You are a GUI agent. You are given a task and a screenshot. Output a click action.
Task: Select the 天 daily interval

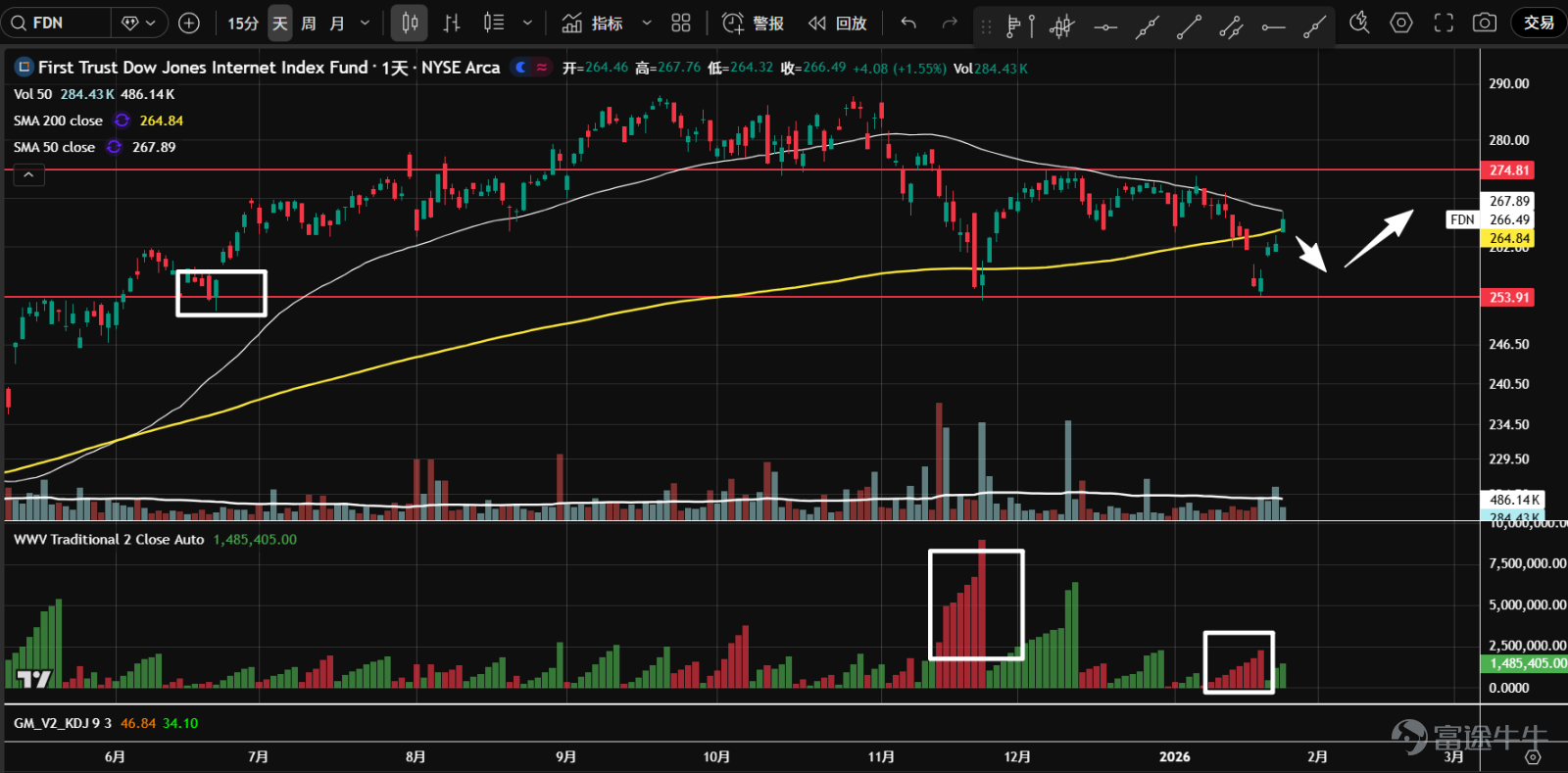[x=280, y=23]
